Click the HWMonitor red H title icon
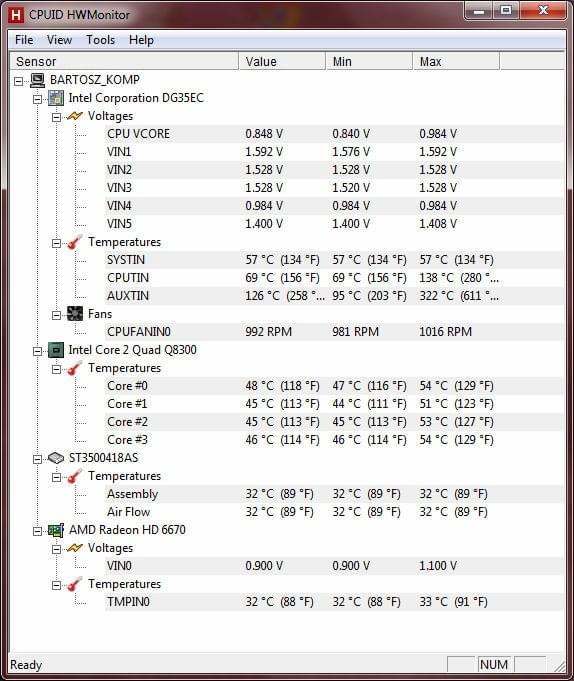This screenshot has width=574, height=681. (x=16, y=15)
